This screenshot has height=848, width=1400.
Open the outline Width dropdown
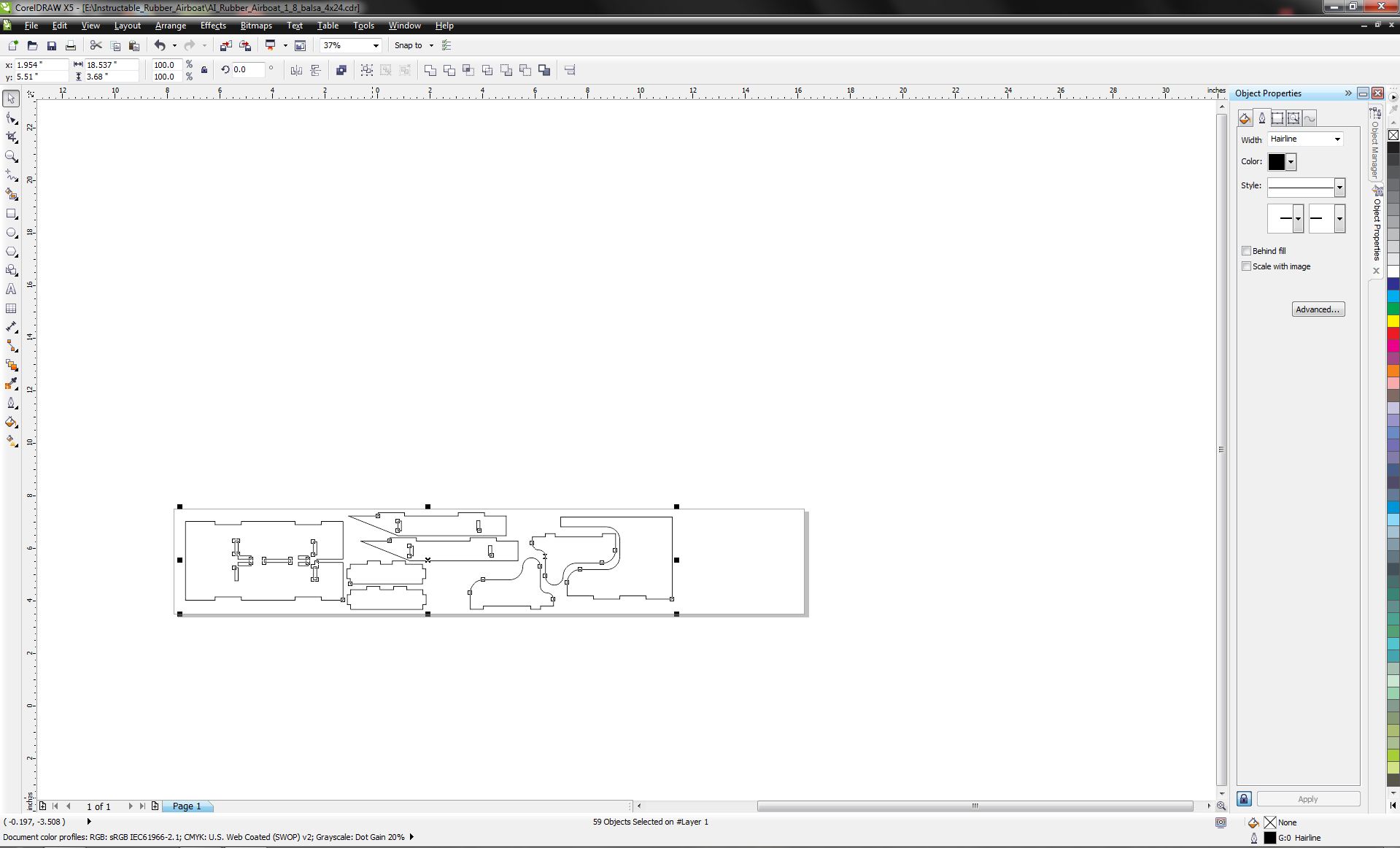click(x=1337, y=139)
